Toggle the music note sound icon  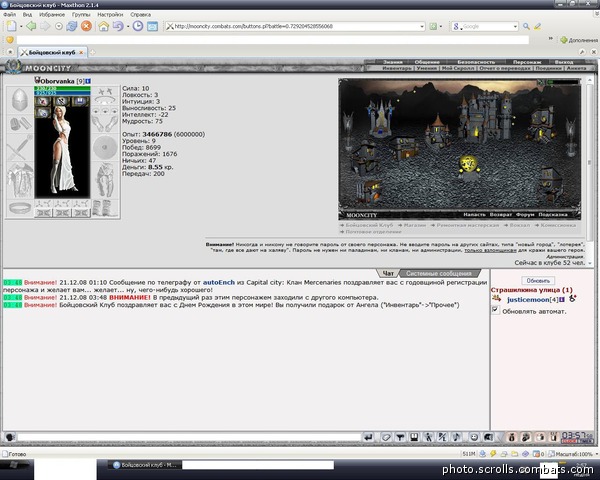point(456,437)
